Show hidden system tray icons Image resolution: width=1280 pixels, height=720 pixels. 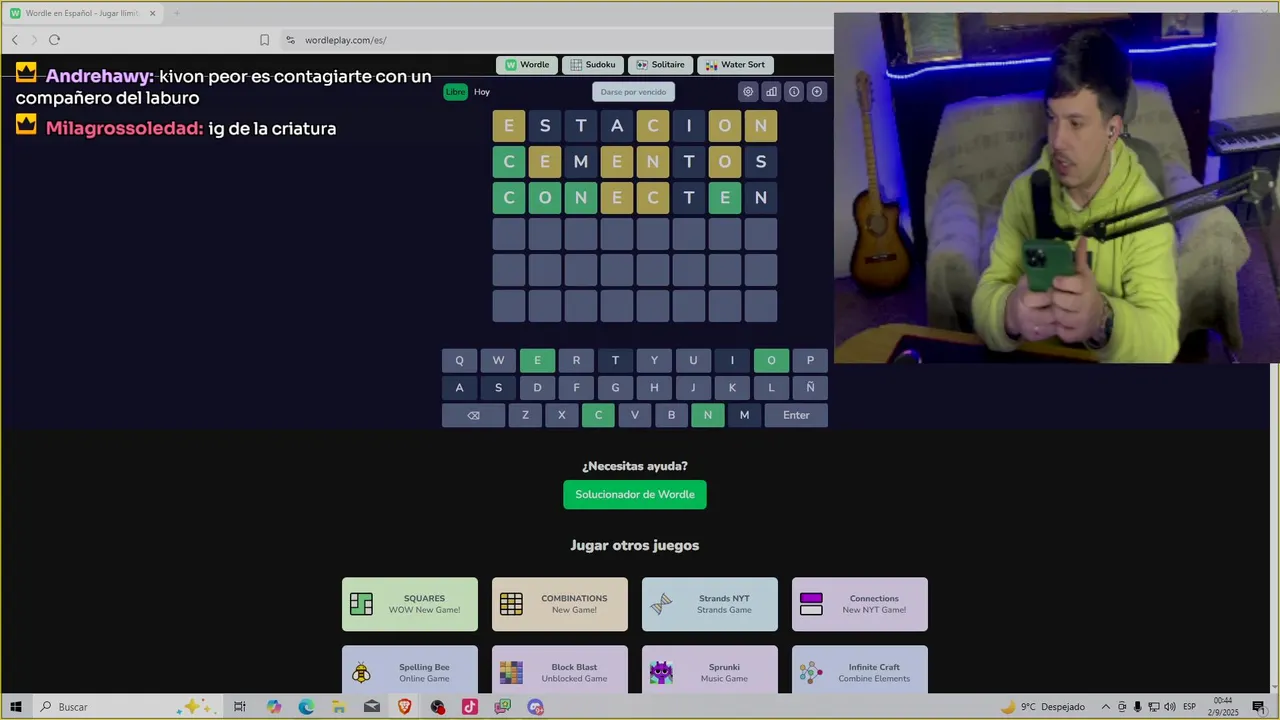click(1106, 707)
